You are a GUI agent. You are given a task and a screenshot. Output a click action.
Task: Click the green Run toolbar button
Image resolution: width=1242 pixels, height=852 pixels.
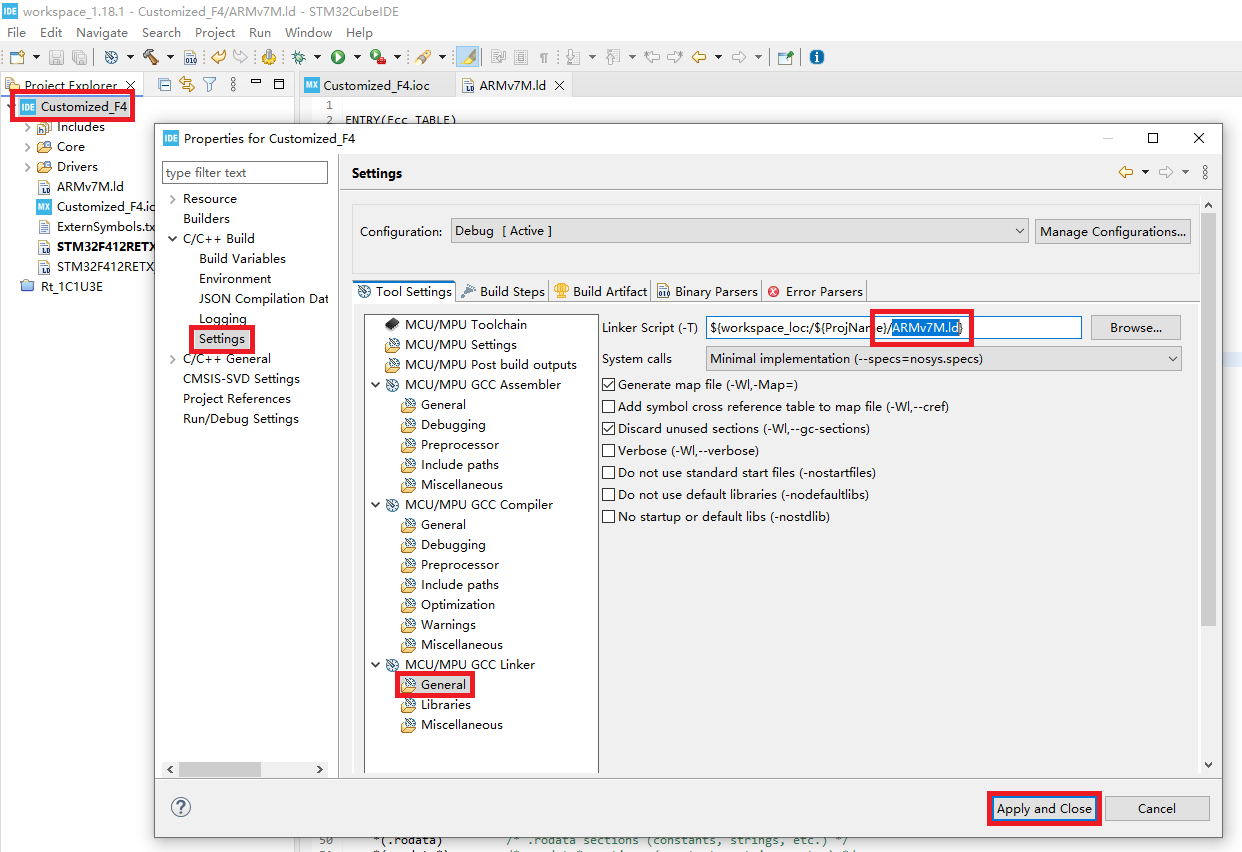[338, 58]
